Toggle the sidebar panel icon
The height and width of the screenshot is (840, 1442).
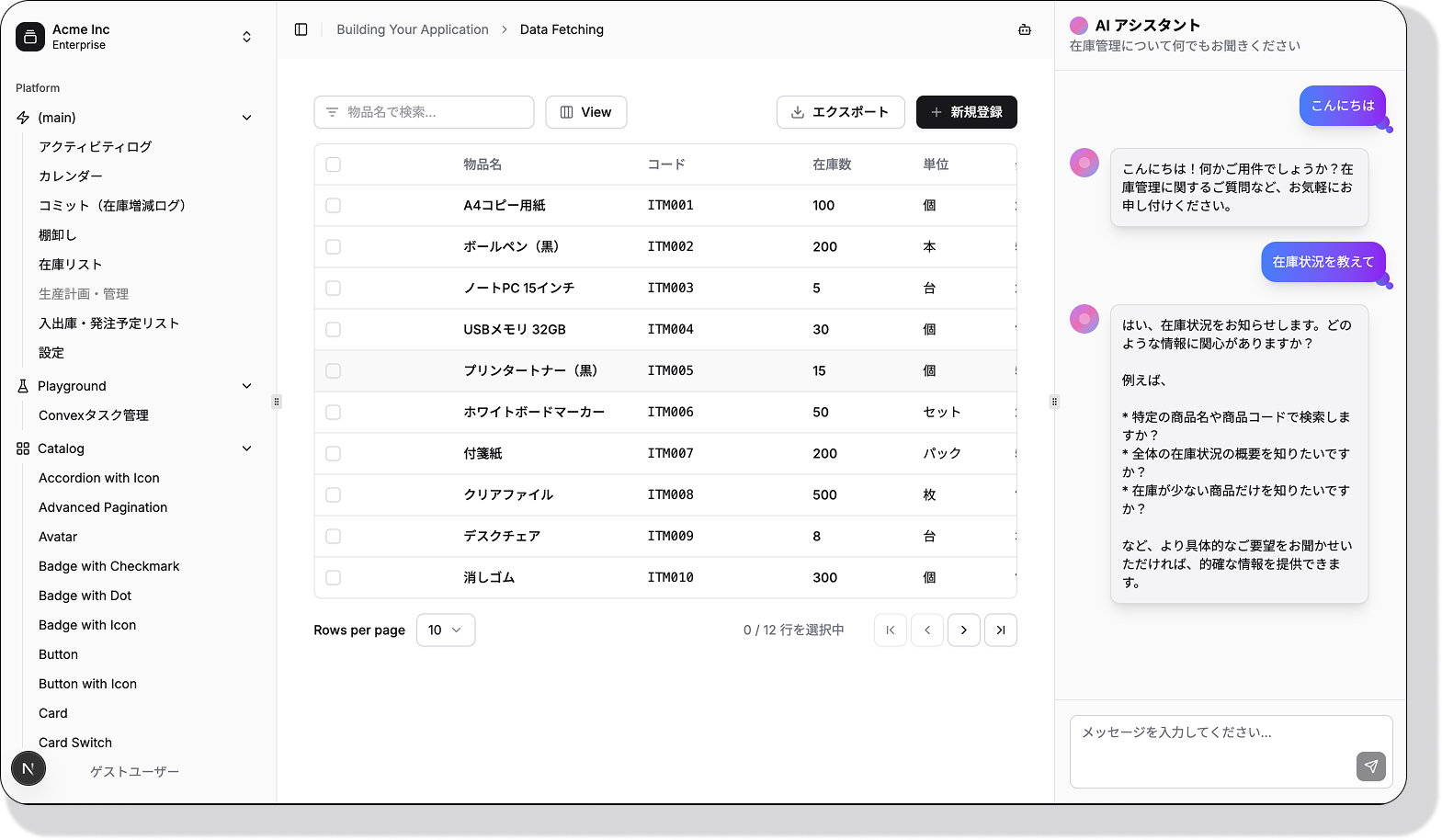point(301,29)
